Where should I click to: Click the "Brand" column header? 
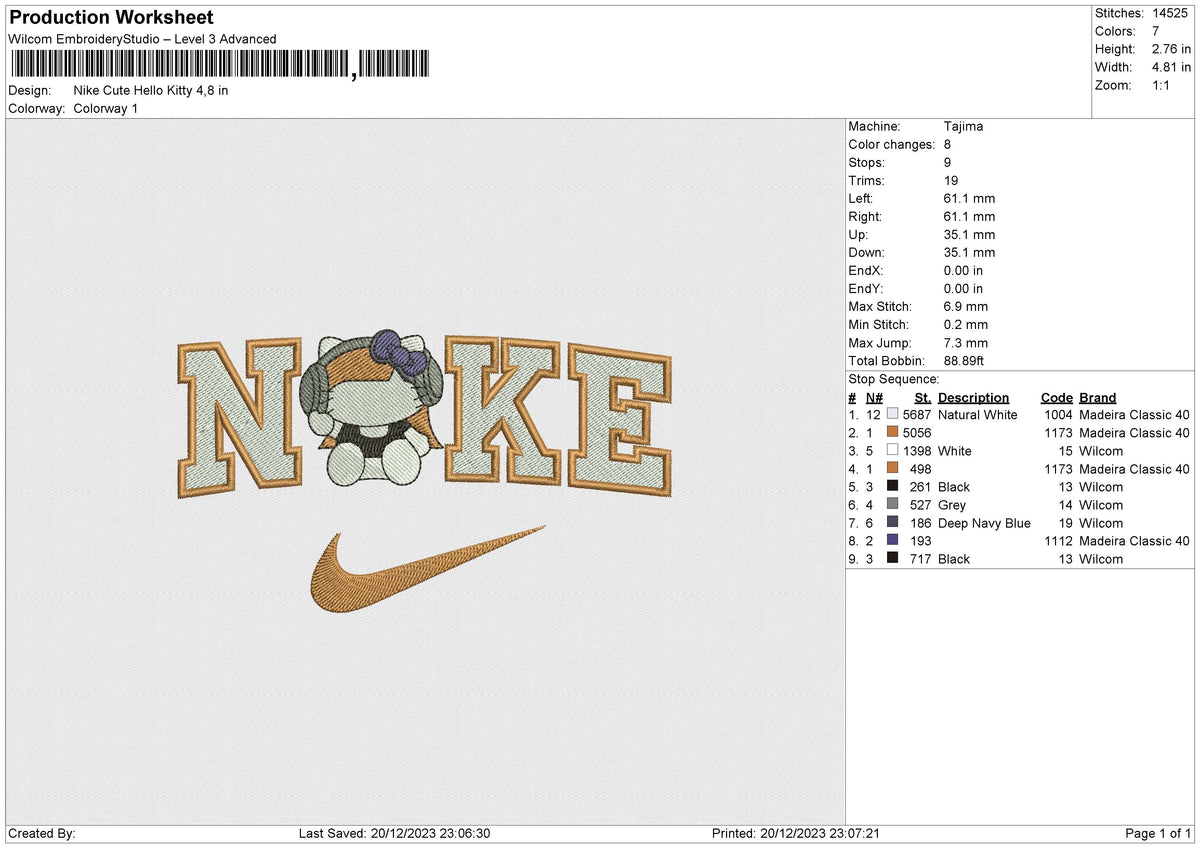pos(1097,398)
